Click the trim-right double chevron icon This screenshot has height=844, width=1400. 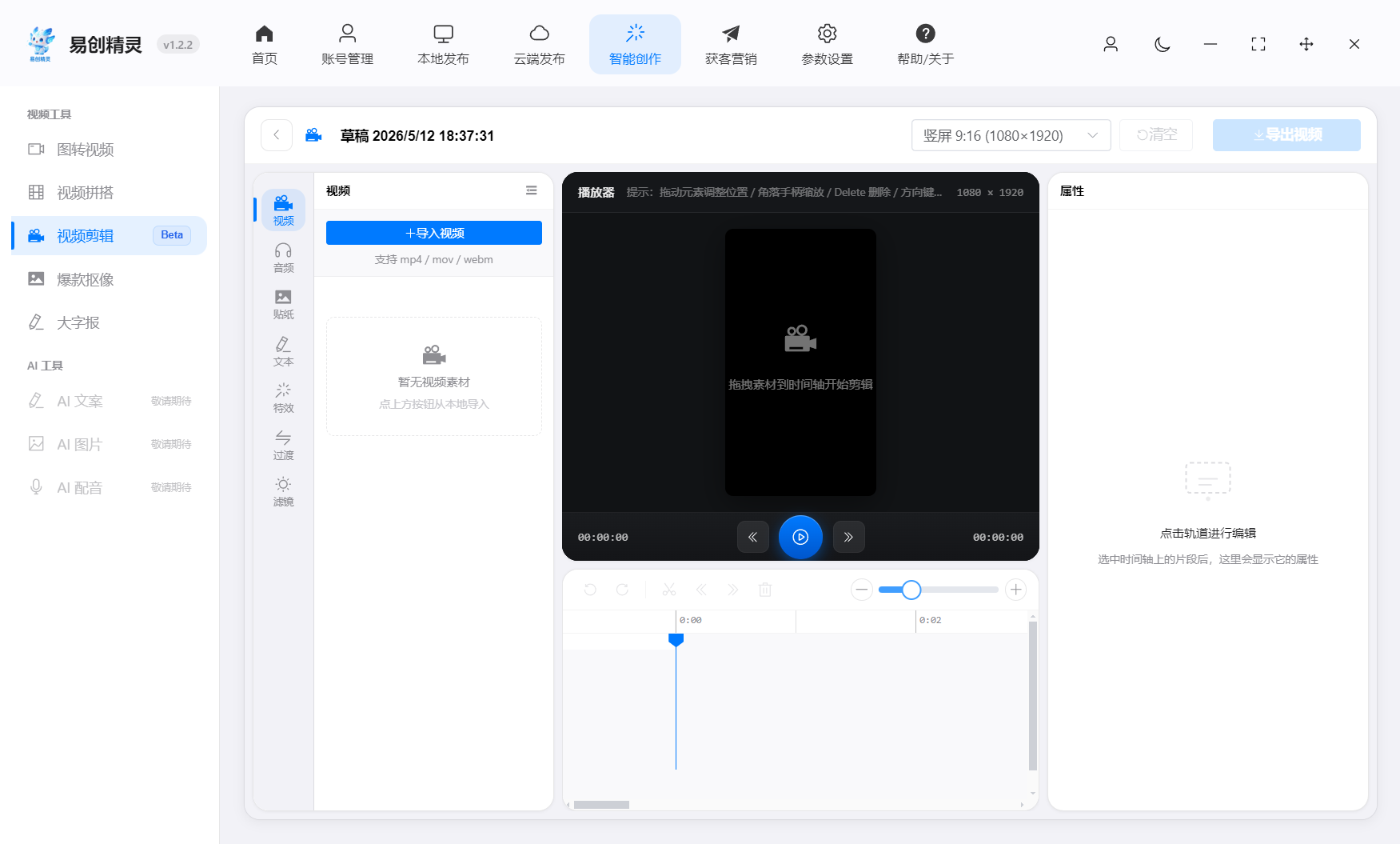(x=733, y=590)
